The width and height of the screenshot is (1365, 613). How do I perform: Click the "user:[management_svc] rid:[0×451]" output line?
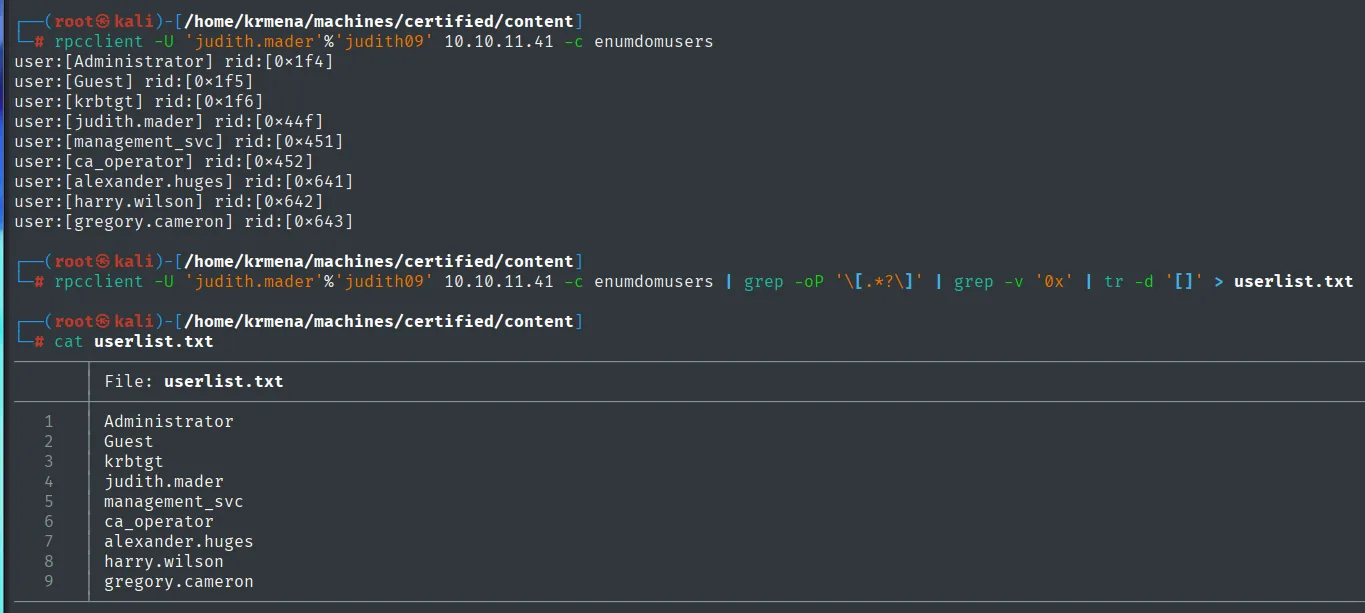(179, 141)
